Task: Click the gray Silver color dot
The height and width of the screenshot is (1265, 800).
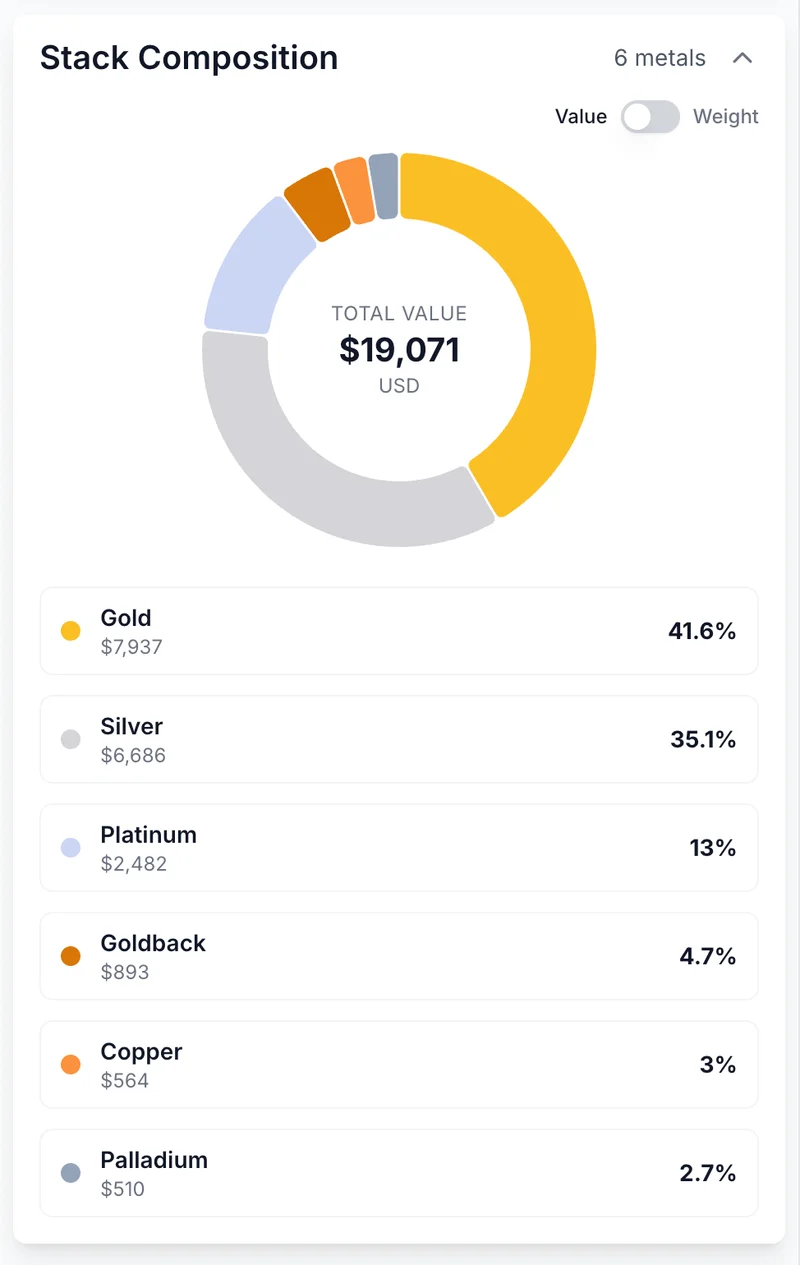Action: click(71, 740)
